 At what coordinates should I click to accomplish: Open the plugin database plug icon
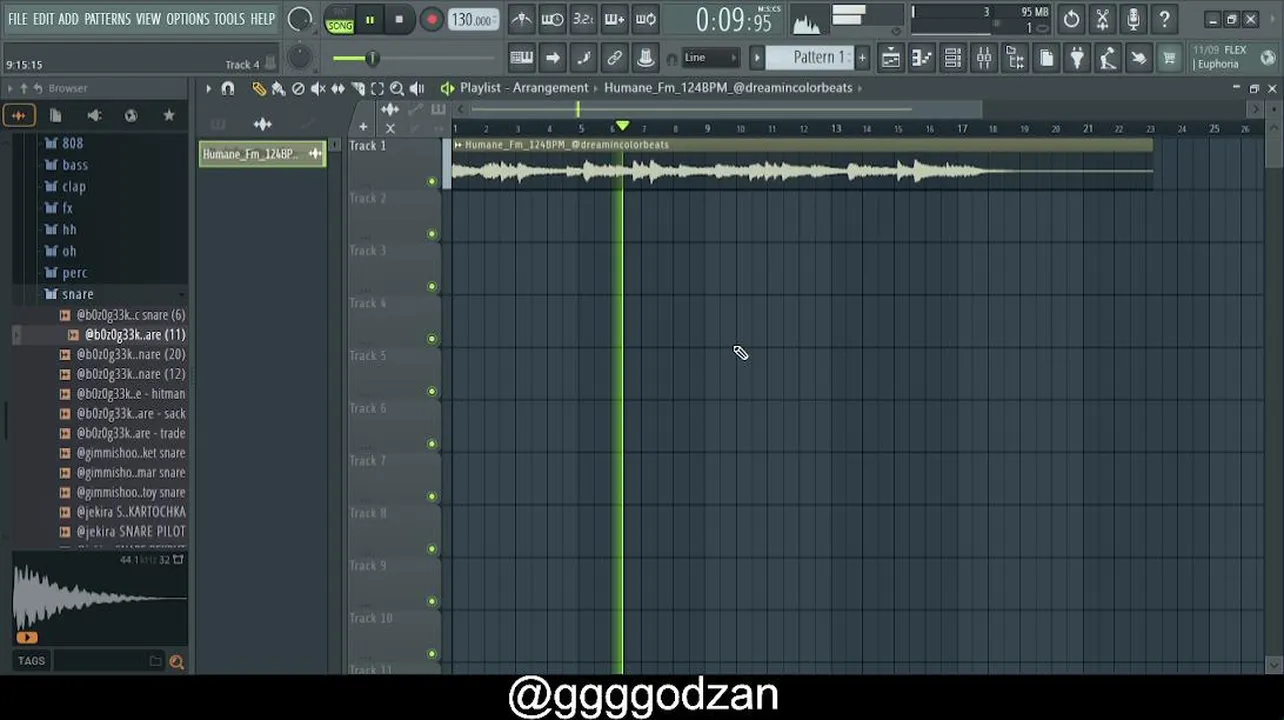[x=1077, y=58]
